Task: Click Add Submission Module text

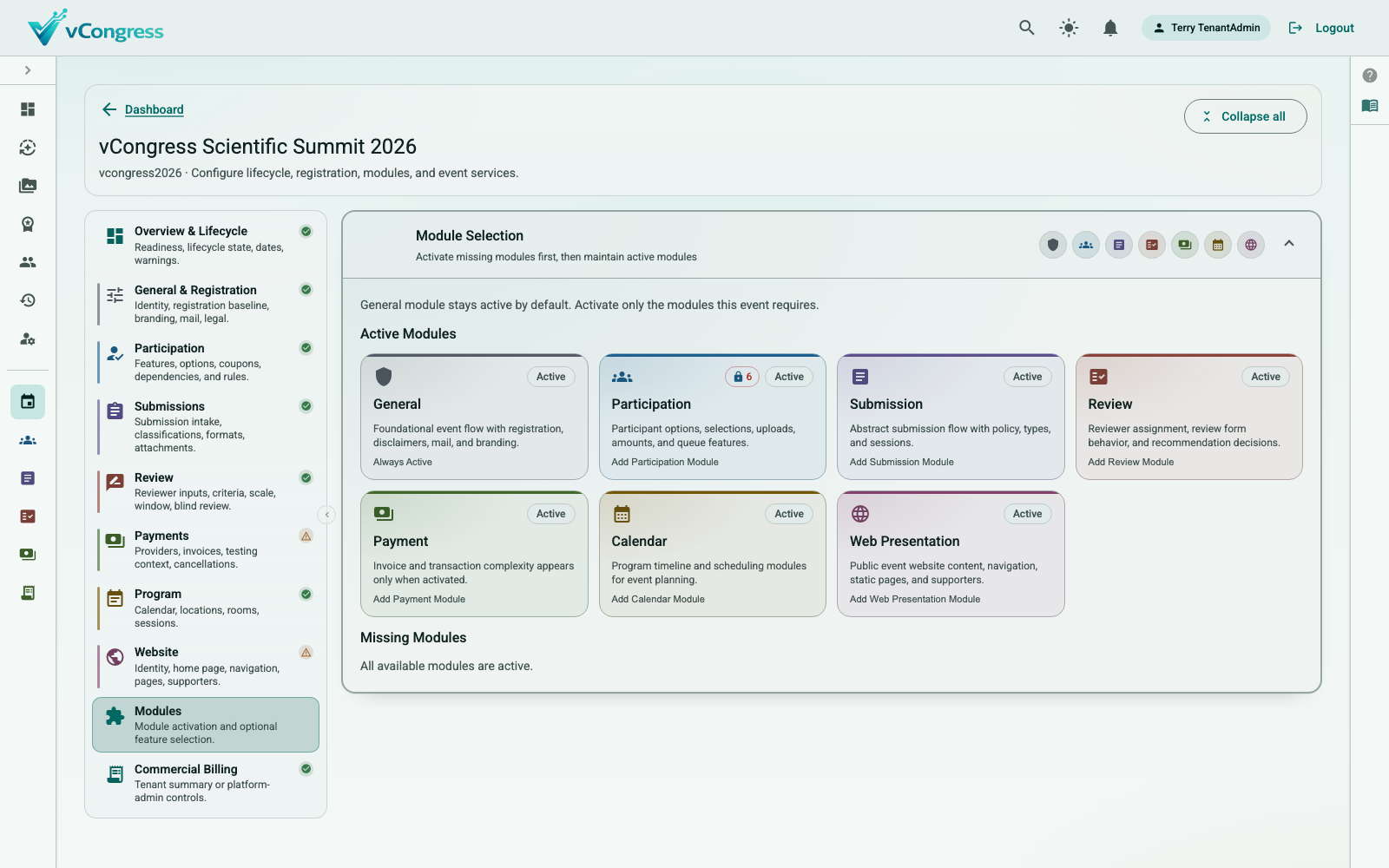Action: [x=901, y=462]
